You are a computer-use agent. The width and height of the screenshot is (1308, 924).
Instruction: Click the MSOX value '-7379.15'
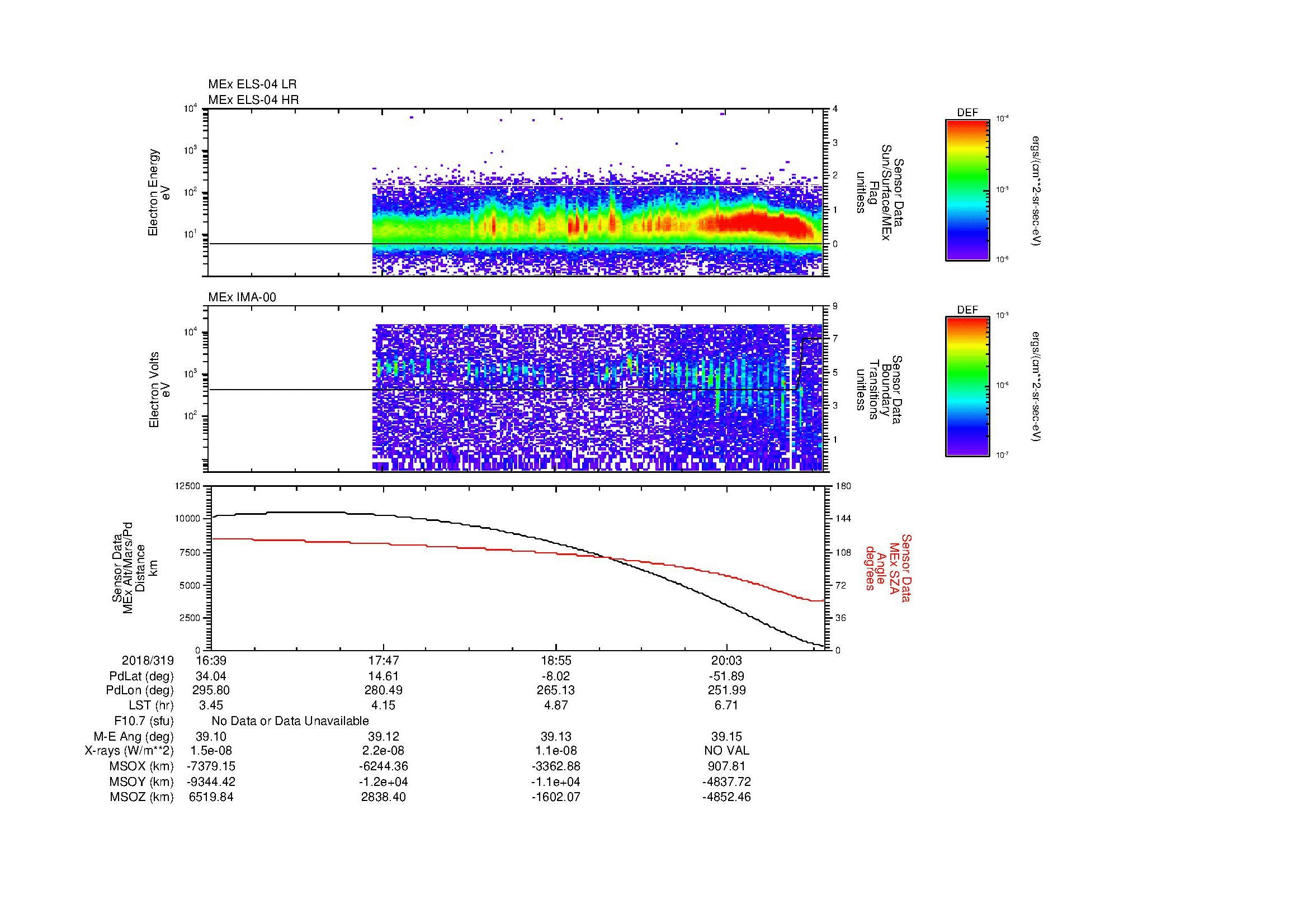click(211, 767)
